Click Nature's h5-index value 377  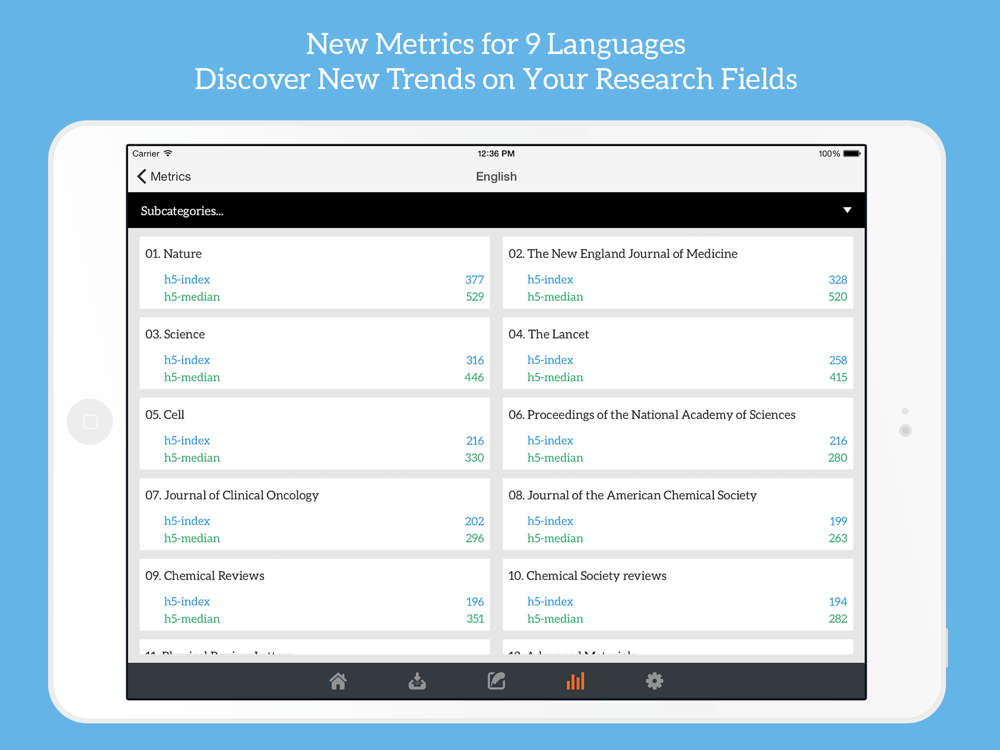click(474, 279)
